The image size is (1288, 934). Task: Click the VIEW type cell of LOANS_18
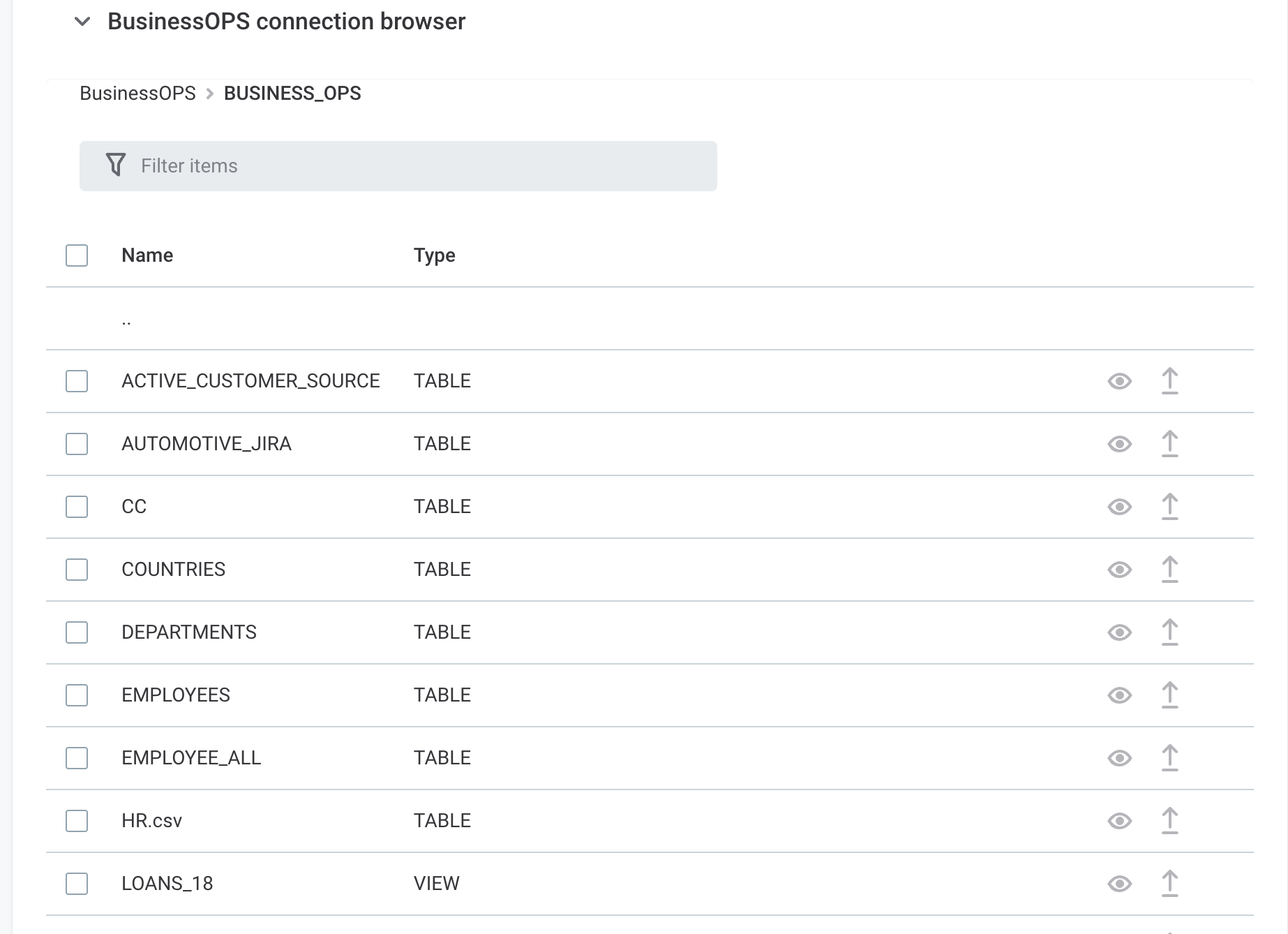point(437,884)
